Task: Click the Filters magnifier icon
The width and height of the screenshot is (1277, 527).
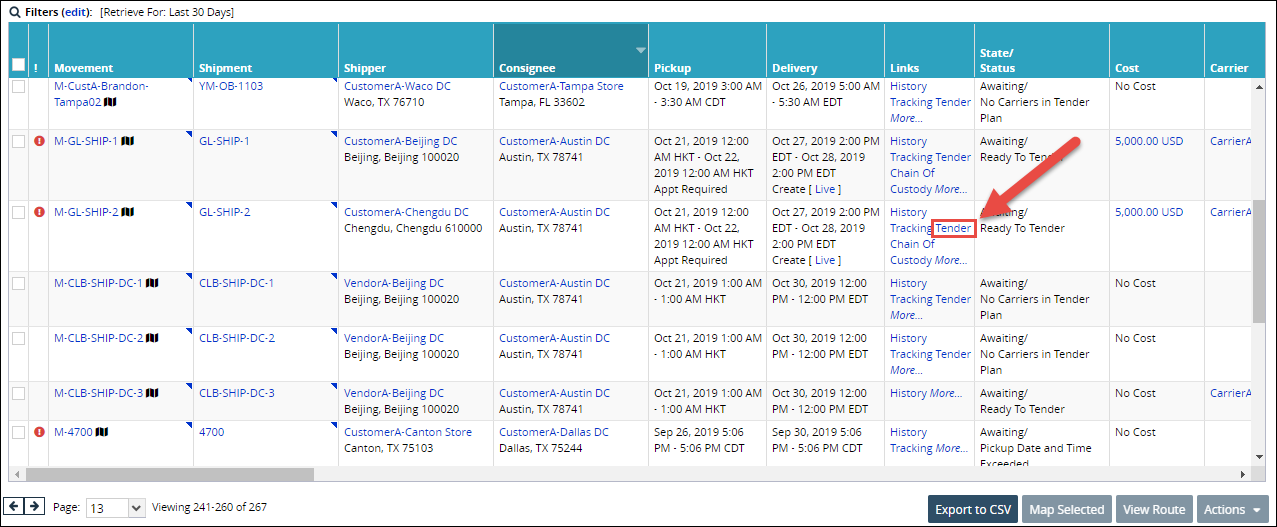Action: [15, 12]
